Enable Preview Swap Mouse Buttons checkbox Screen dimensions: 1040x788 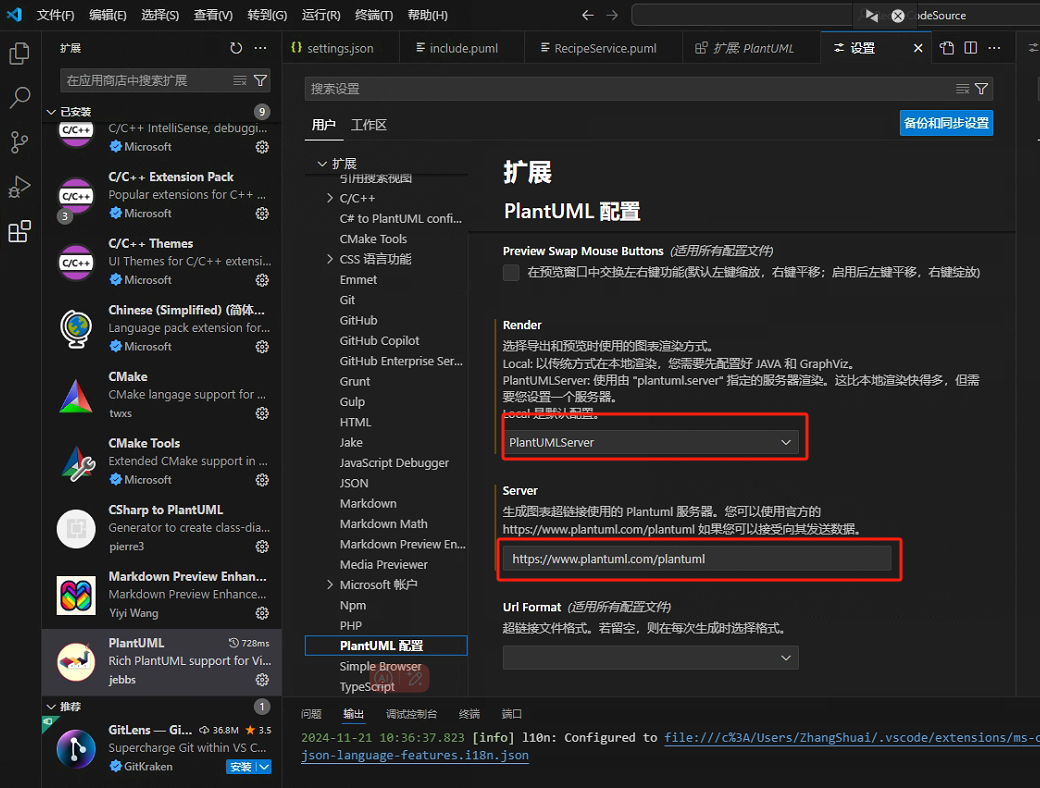pos(511,273)
